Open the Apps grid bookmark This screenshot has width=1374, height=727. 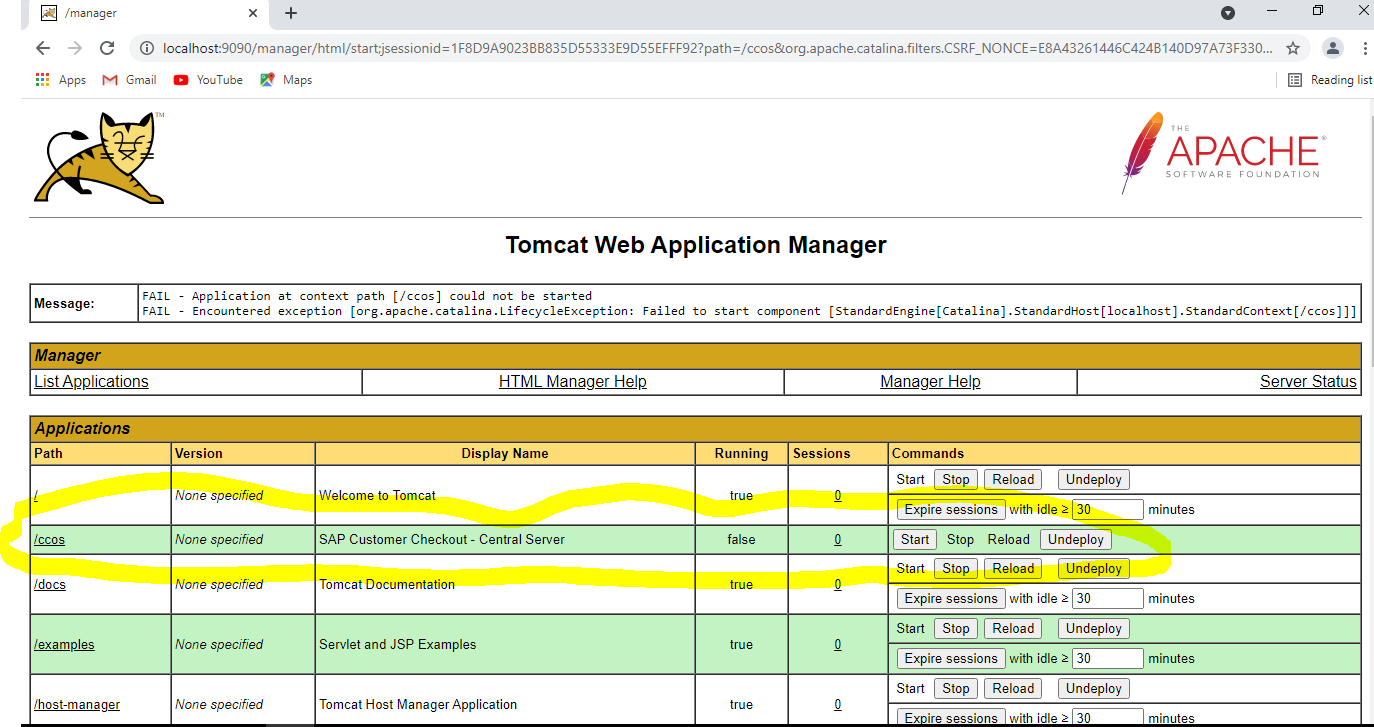(x=61, y=80)
